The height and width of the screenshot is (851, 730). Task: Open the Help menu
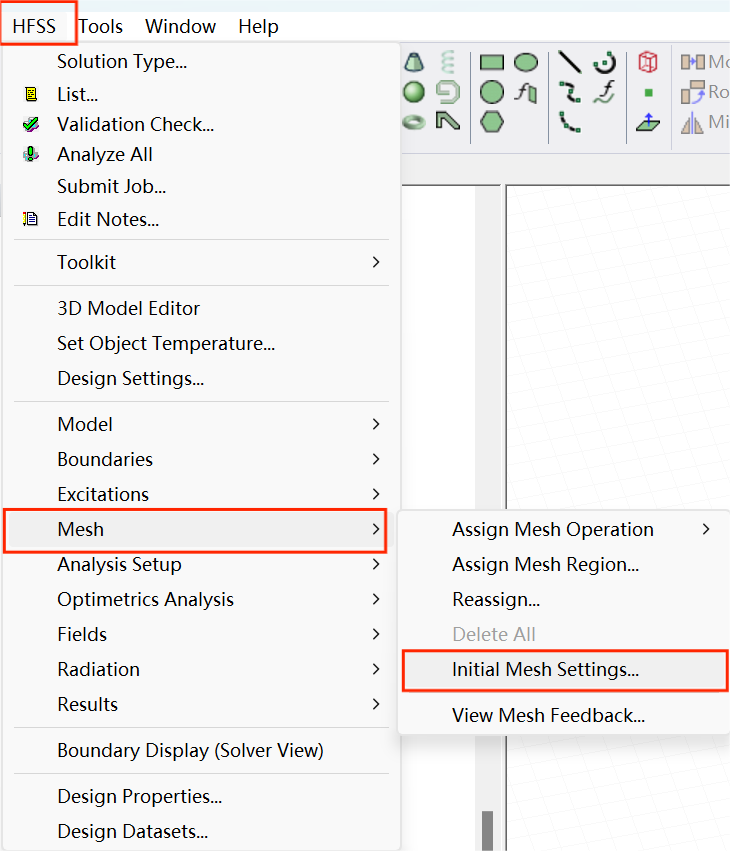coord(258,26)
